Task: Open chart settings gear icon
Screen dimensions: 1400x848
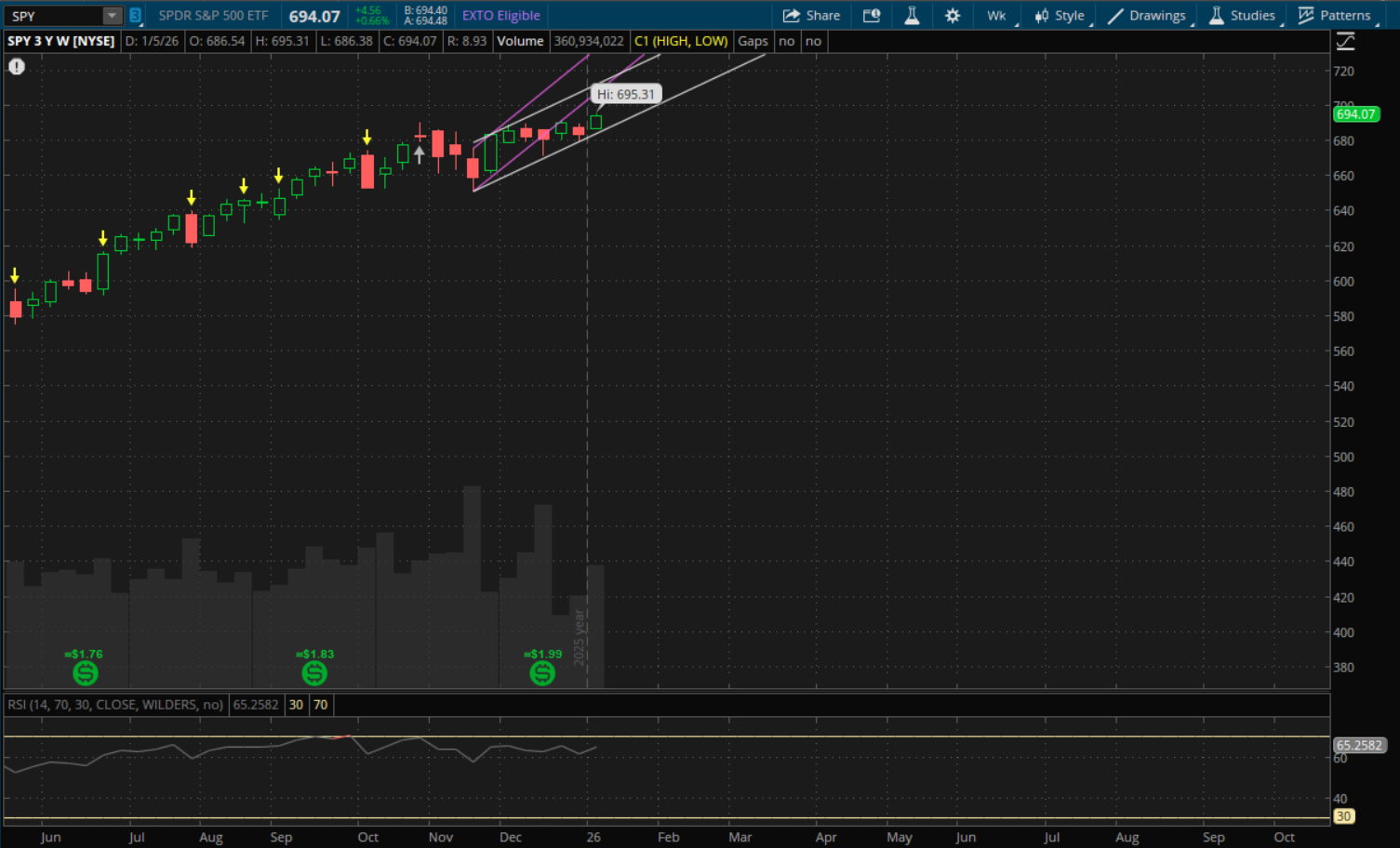Action: tap(953, 16)
